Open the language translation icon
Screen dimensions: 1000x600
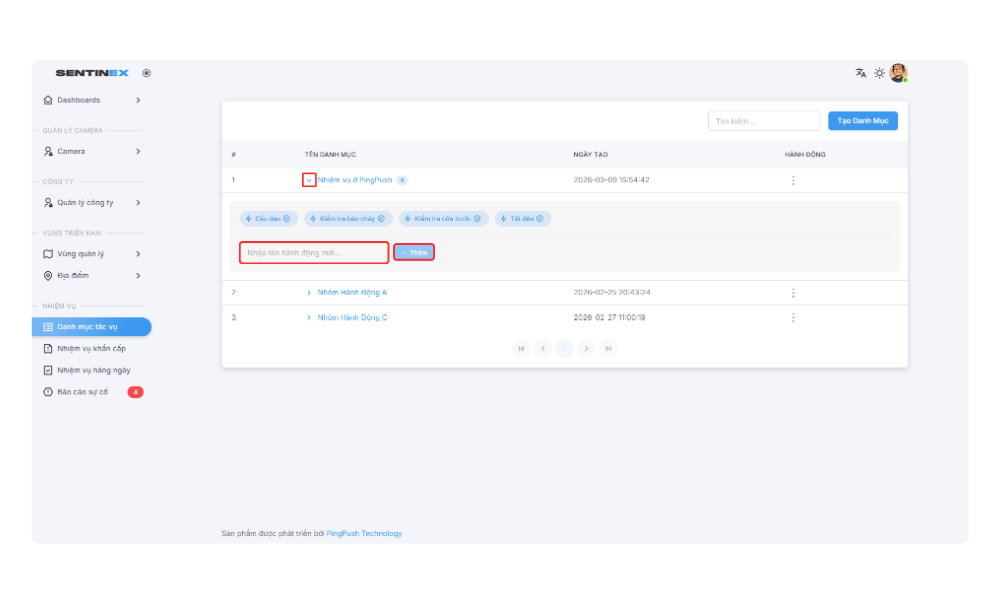click(x=860, y=73)
